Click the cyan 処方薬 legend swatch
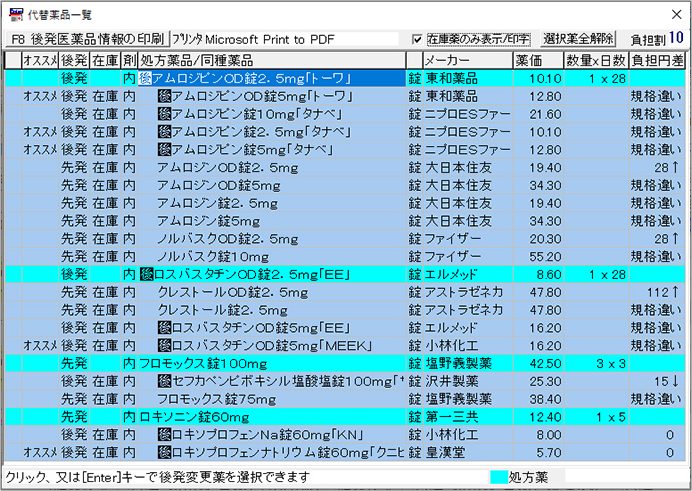This screenshot has height=491, width=692. [x=499, y=477]
